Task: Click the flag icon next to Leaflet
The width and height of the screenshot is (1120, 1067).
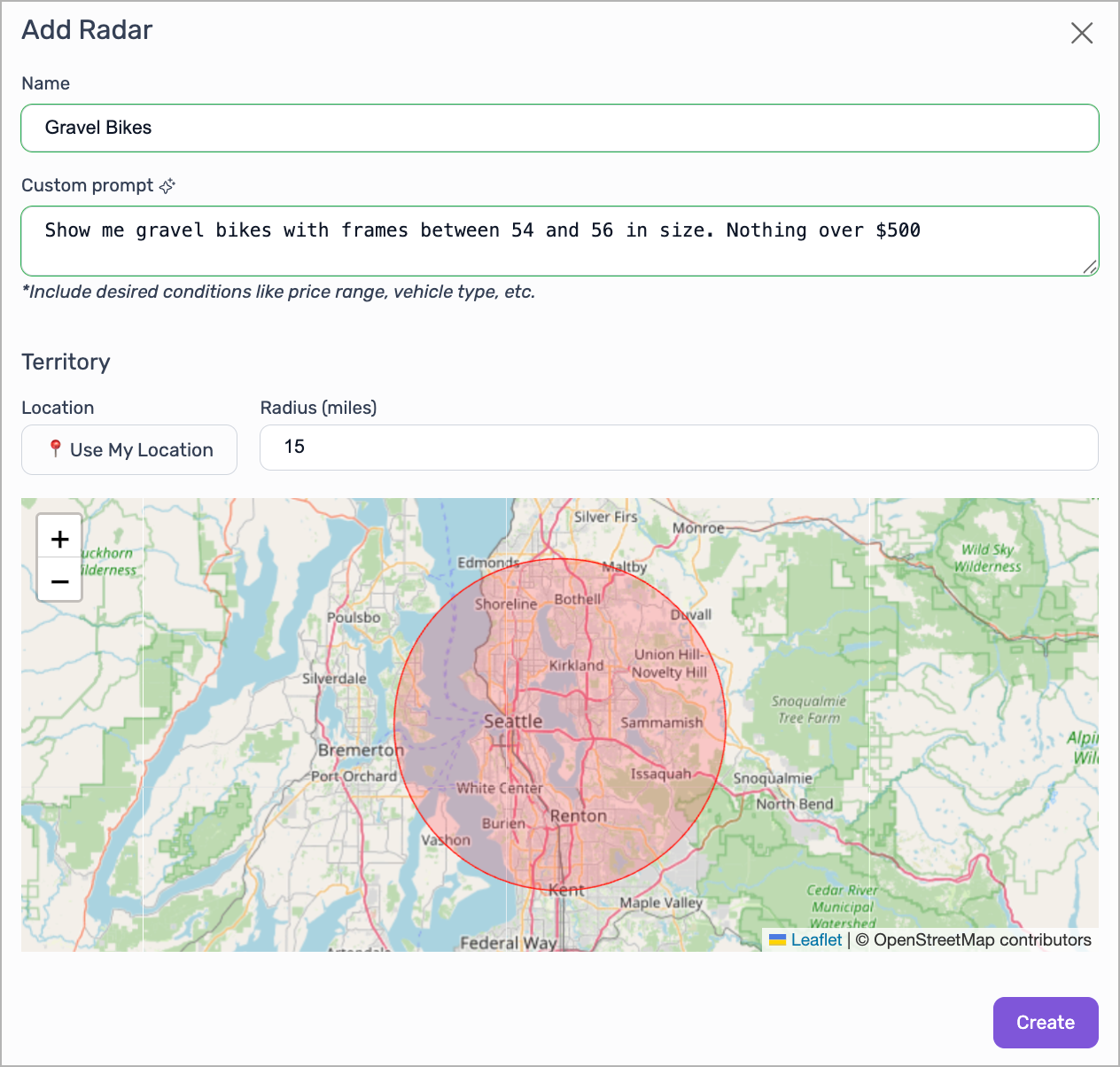Action: point(777,940)
